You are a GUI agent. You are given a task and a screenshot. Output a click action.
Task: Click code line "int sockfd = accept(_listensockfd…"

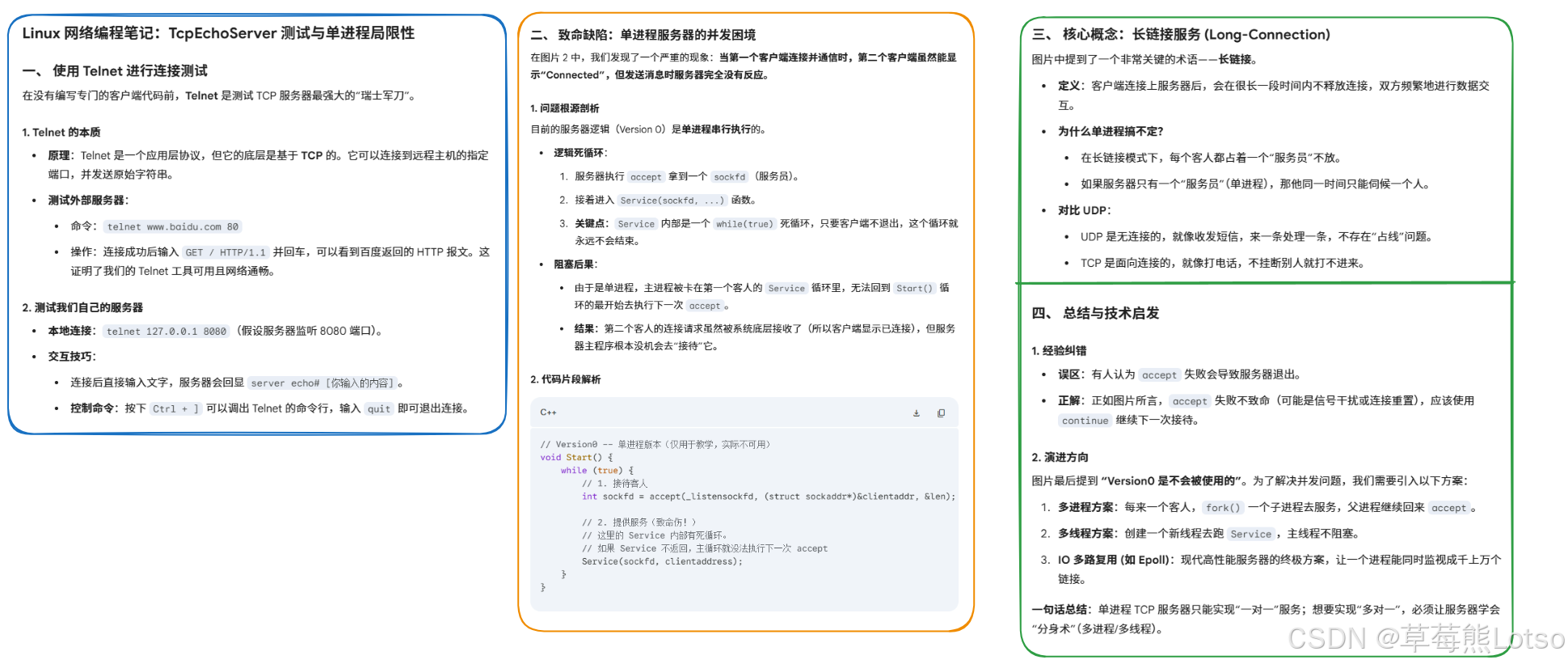(x=769, y=497)
